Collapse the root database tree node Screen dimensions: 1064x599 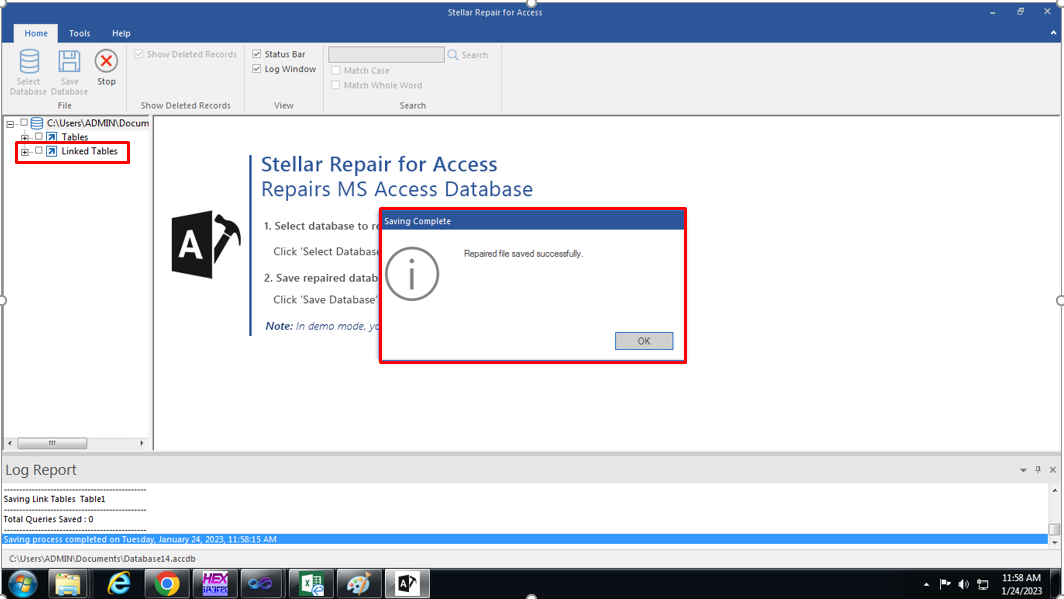(10, 124)
